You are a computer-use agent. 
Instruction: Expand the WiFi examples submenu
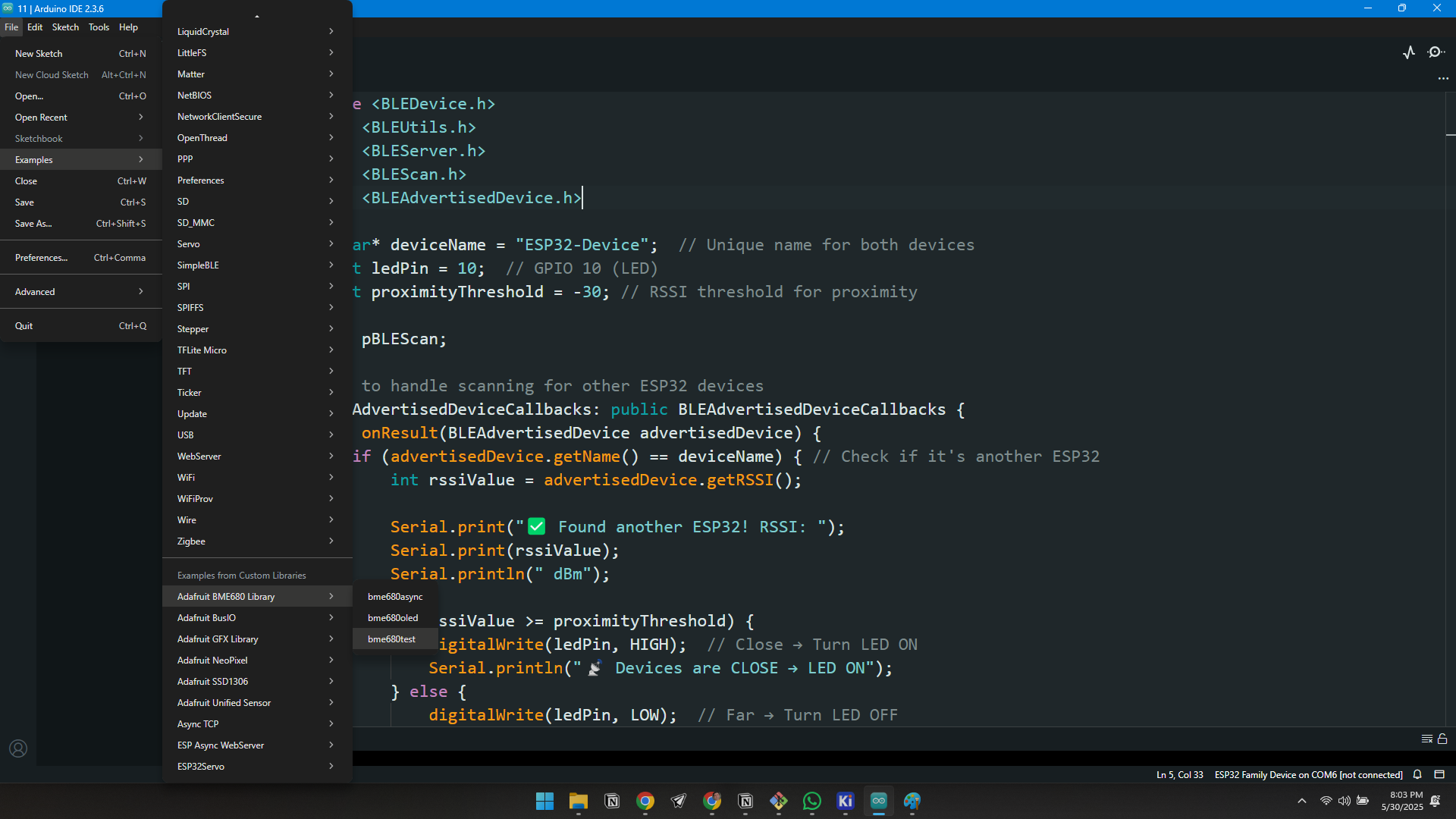(x=257, y=478)
